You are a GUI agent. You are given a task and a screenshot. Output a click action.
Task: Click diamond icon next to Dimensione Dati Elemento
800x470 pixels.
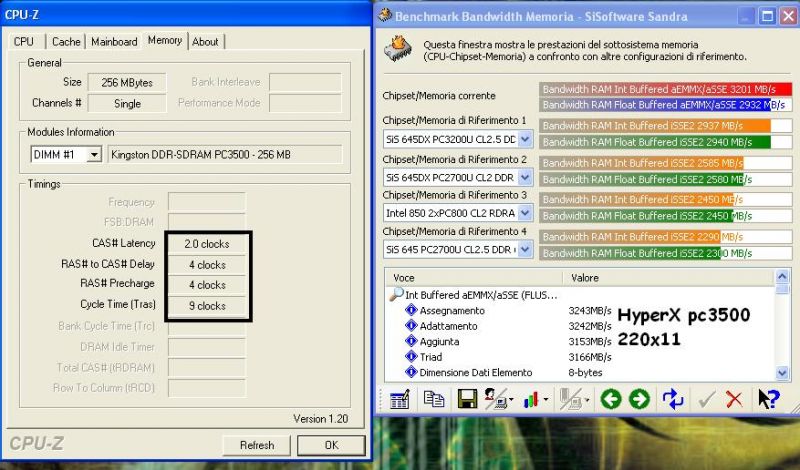[x=411, y=372]
